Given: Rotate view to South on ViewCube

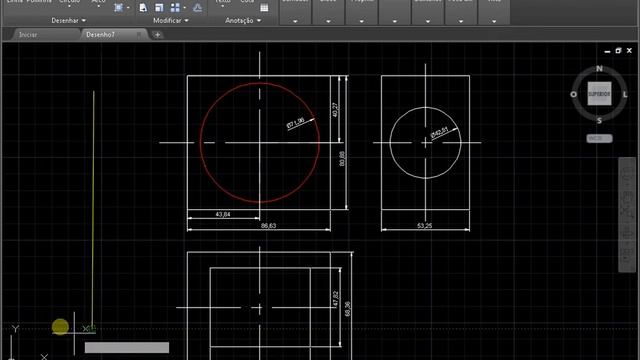Looking at the screenshot, I should click(x=599, y=120).
